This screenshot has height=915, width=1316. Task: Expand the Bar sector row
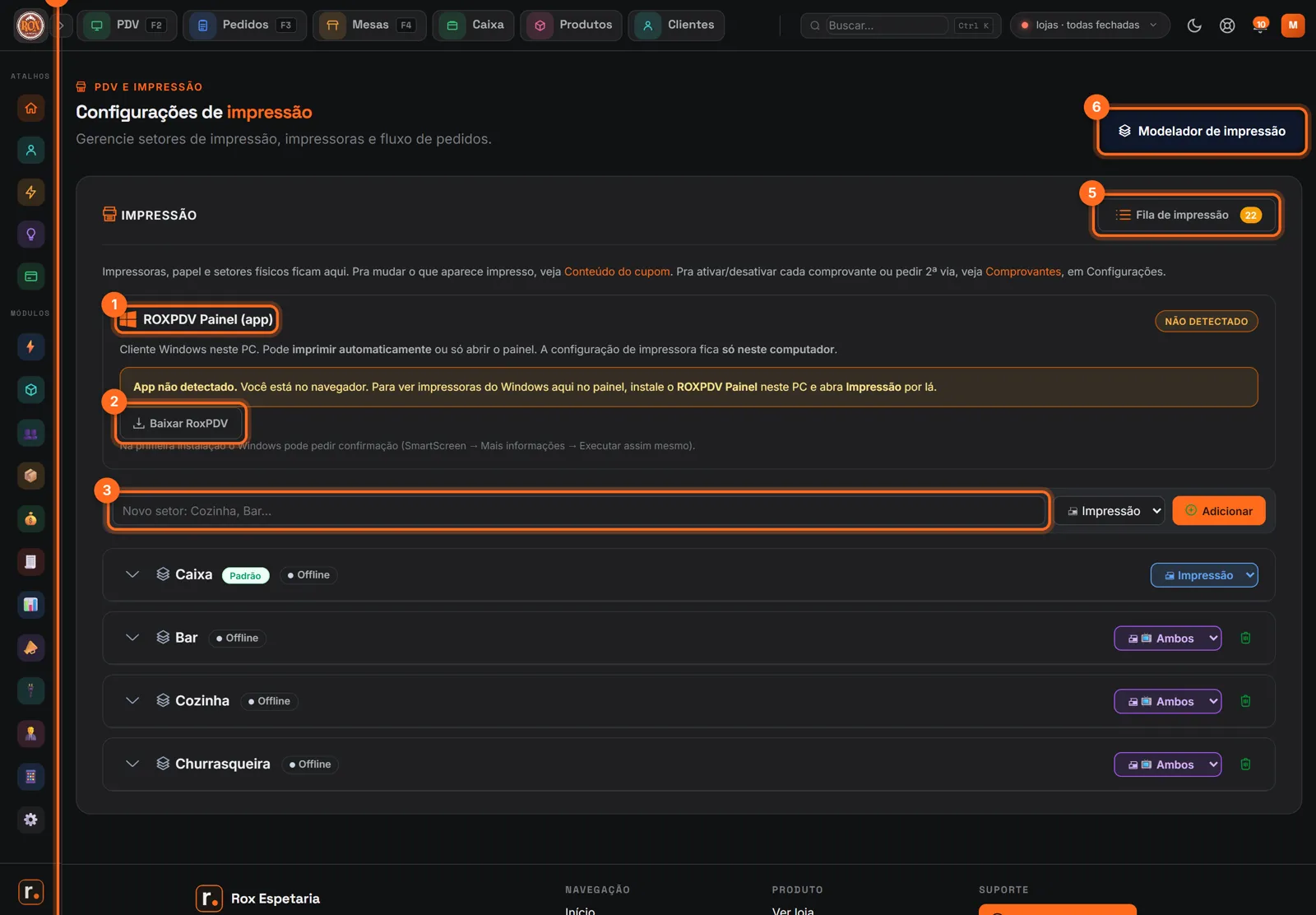132,638
